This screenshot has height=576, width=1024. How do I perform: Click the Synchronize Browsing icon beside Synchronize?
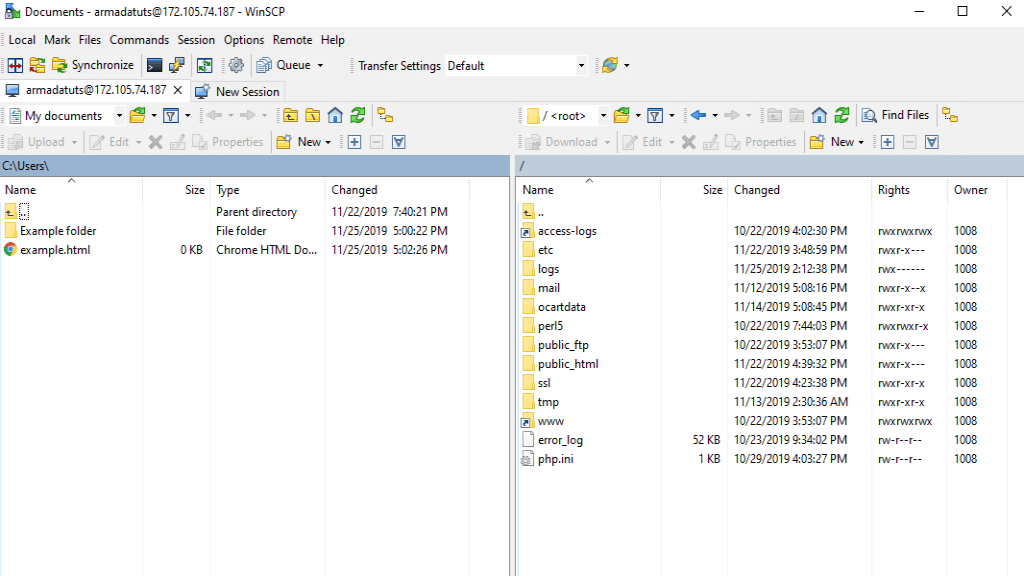click(37, 65)
